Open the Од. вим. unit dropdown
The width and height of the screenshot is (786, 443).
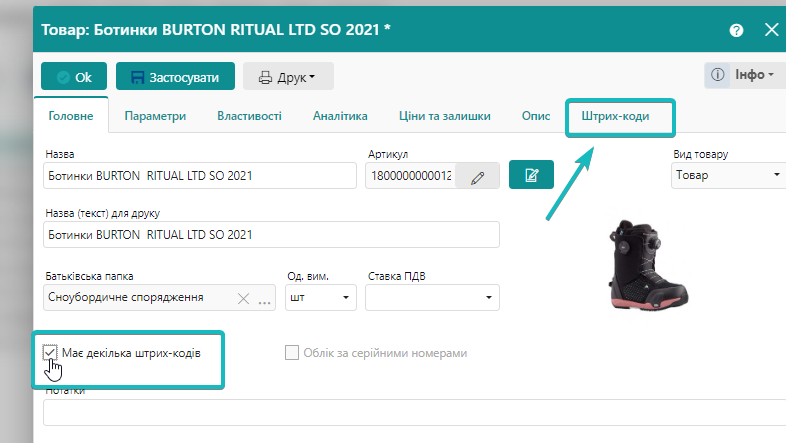(320, 298)
